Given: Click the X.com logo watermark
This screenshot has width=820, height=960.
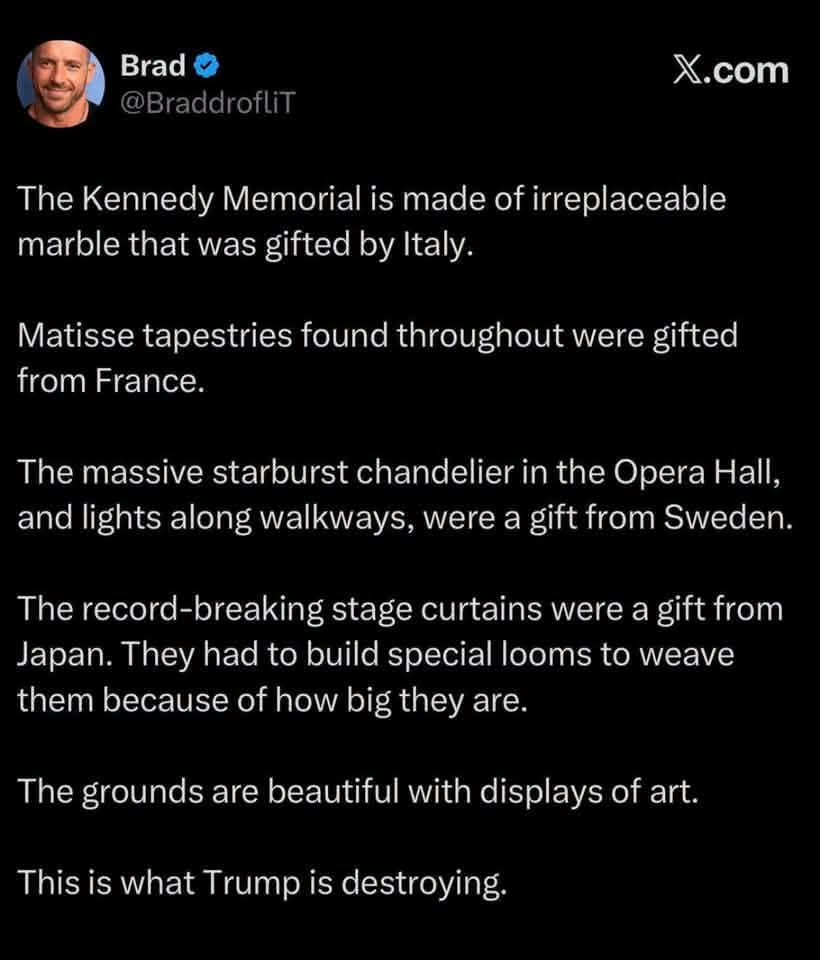Looking at the screenshot, I should point(731,71).
